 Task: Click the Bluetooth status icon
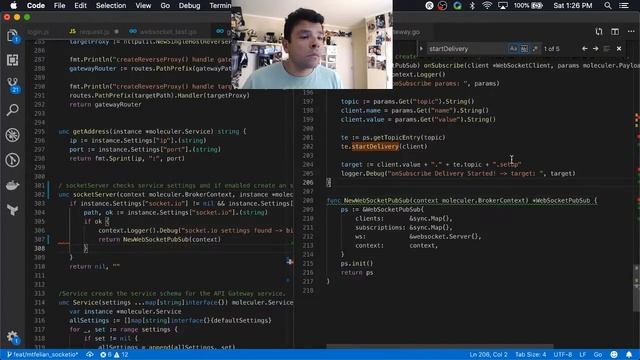[x=472, y=5]
